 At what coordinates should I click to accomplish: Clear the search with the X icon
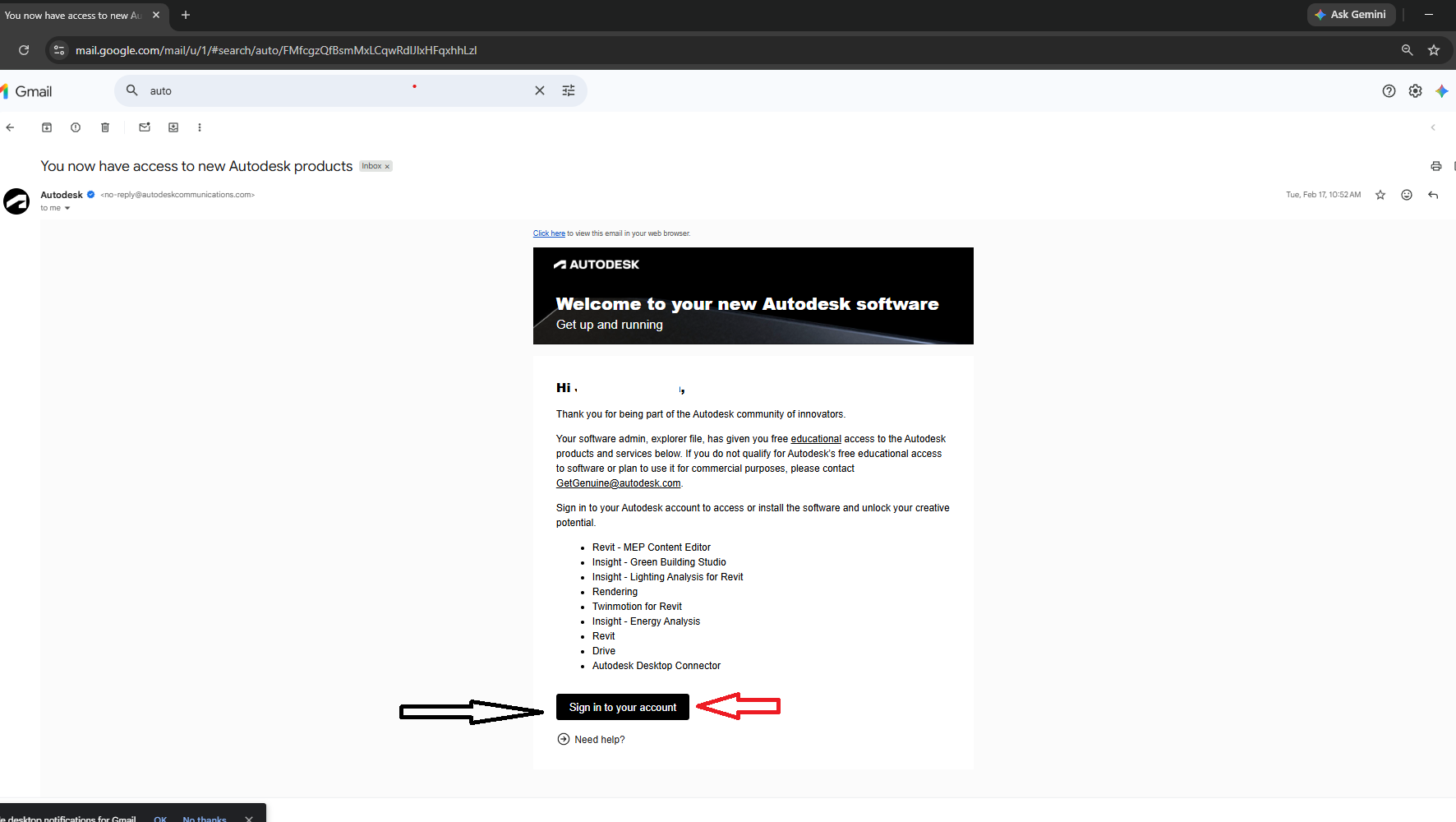pyautogui.click(x=540, y=90)
